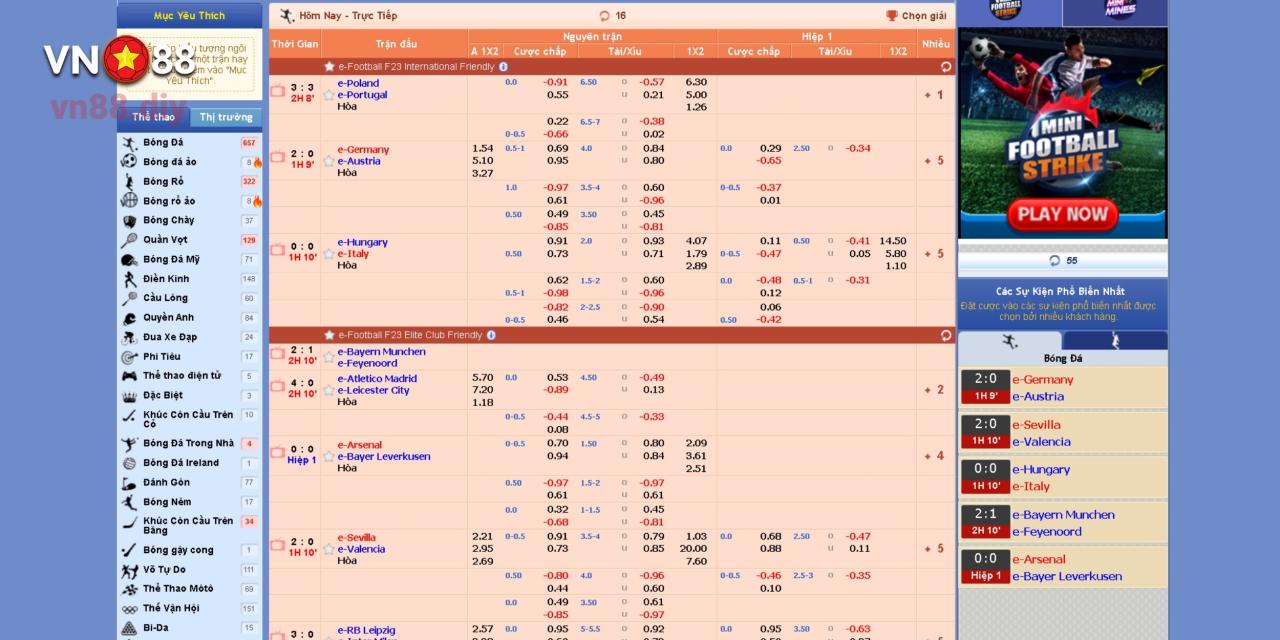Viewport: 1280px width, 640px height.
Task: Open the Võ Tự Do sport link
Action: point(164,570)
